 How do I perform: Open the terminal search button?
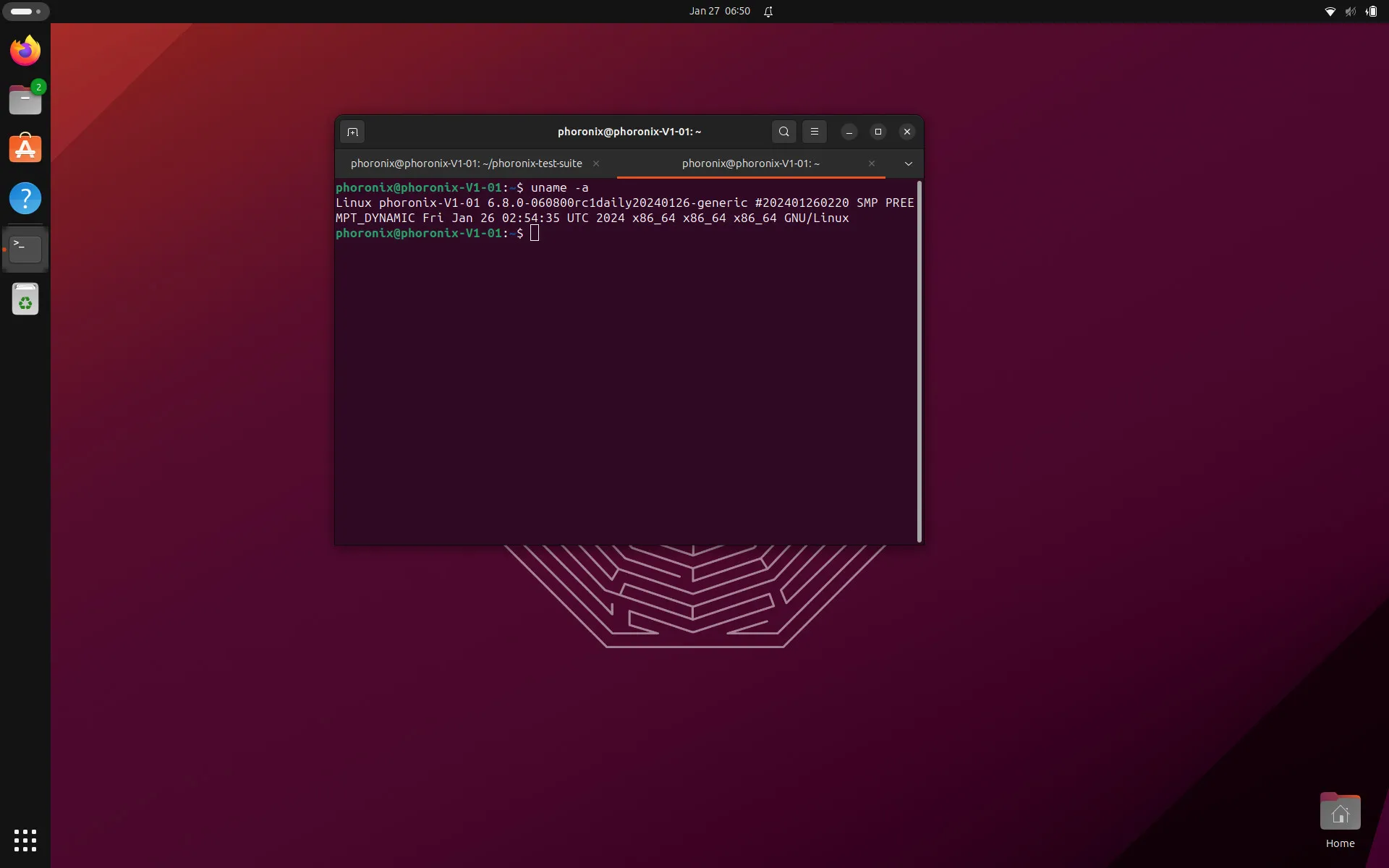(x=783, y=132)
